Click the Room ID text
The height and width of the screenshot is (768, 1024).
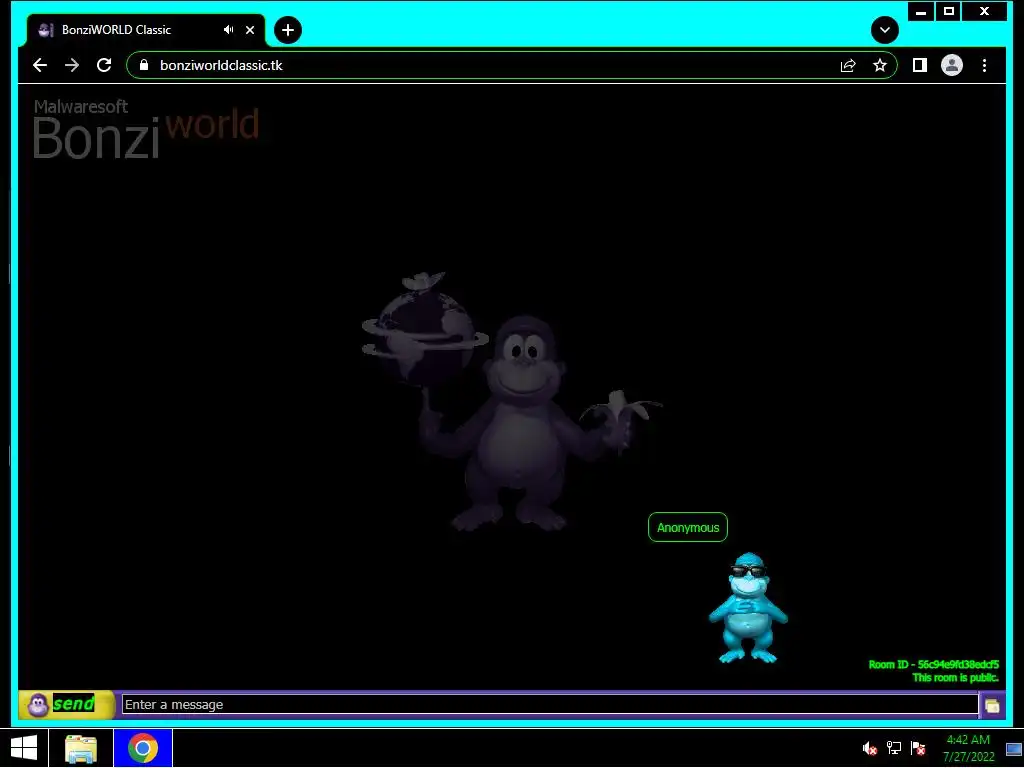point(933,665)
